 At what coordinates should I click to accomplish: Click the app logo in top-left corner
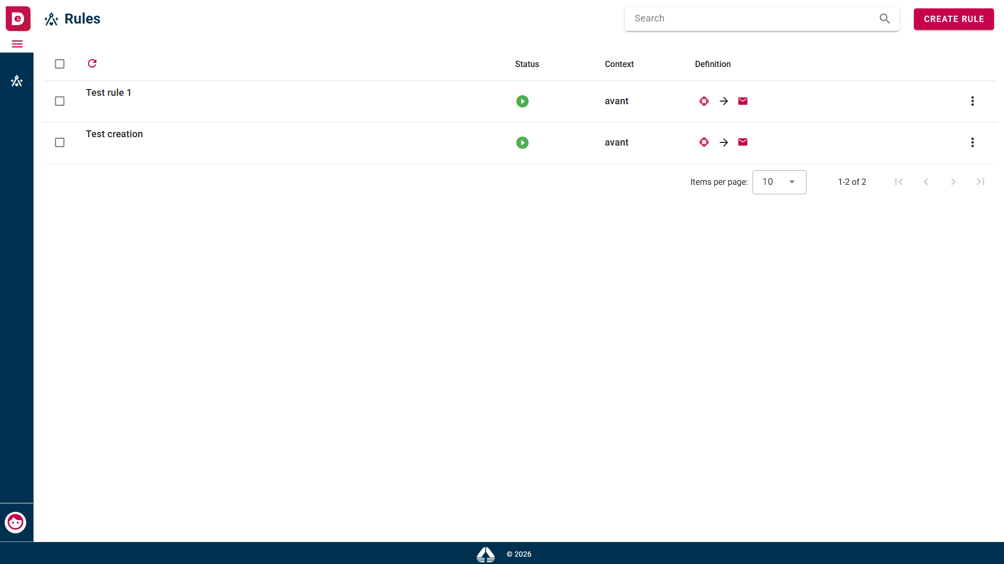click(x=18, y=19)
